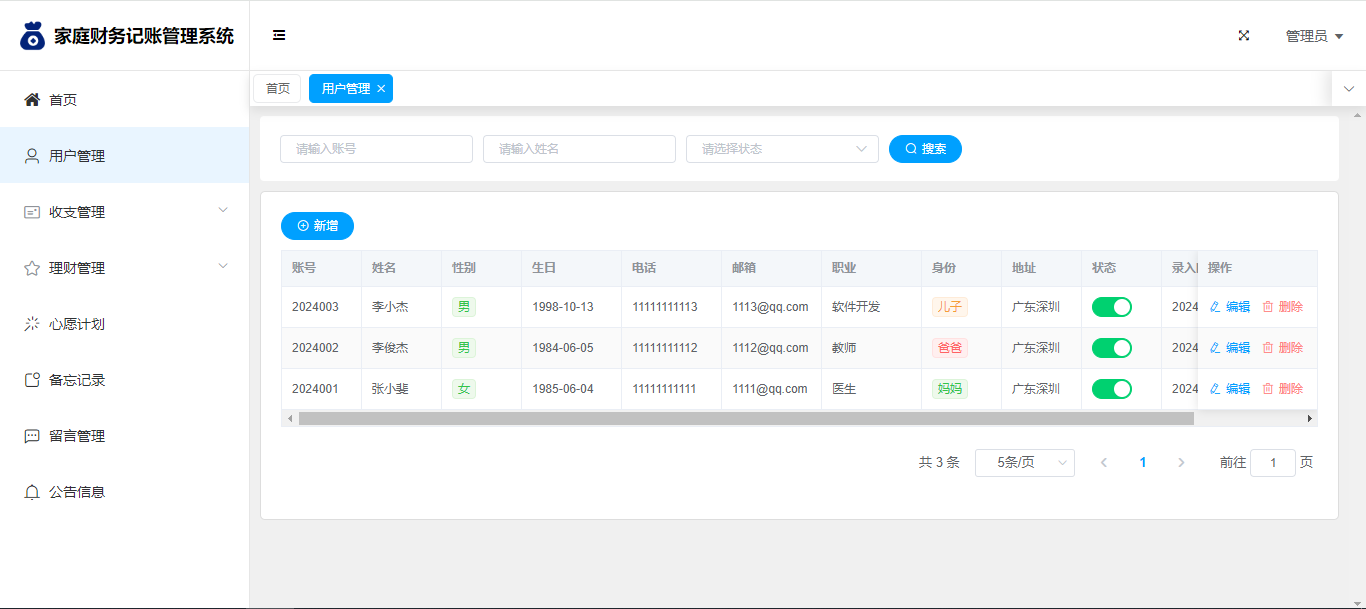Click the 搜索 search button
Image resolution: width=1366 pixels, height=609 pixels.
click(925, 149)
